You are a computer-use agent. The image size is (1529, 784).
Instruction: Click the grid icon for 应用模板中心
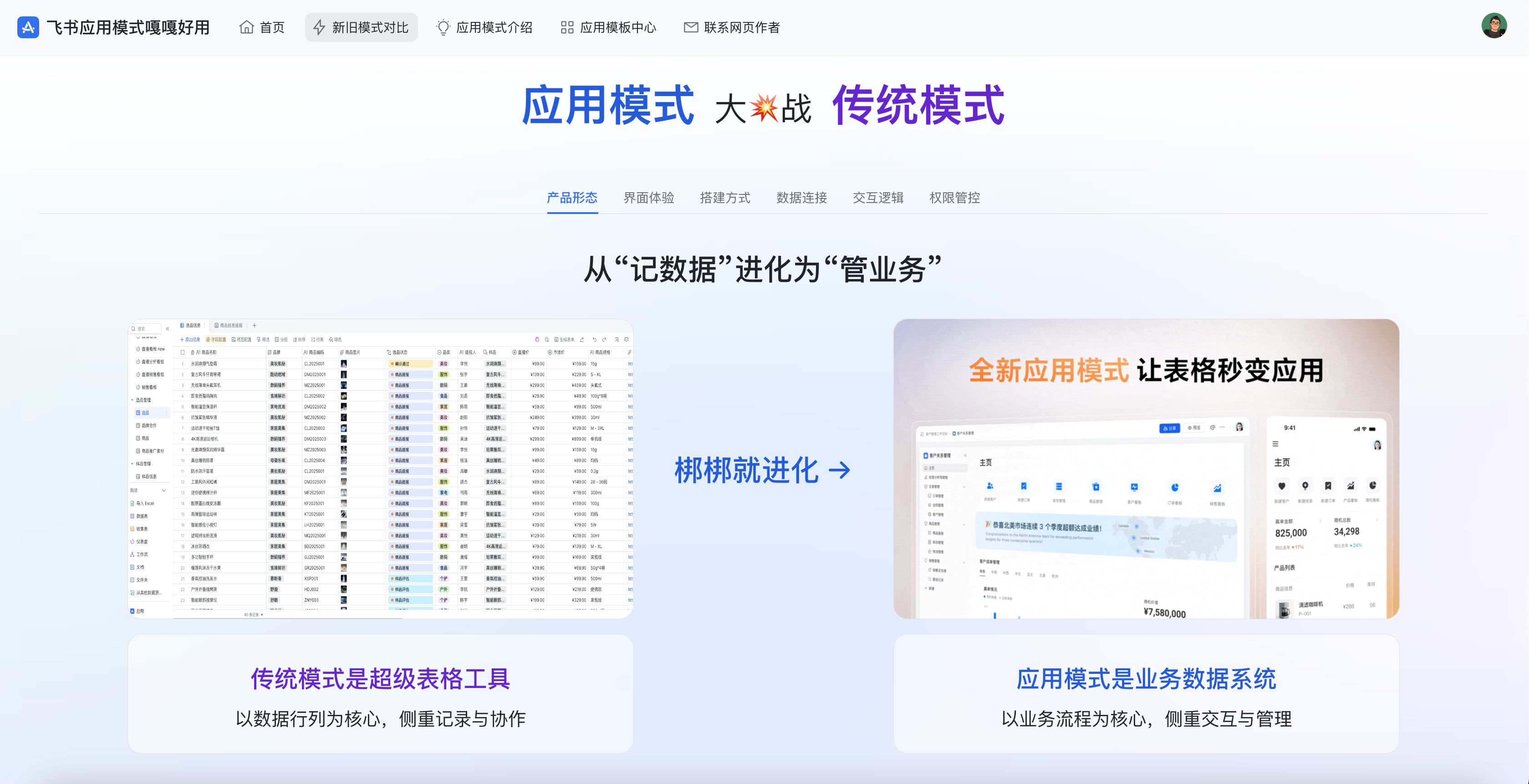tap(567, 27)
